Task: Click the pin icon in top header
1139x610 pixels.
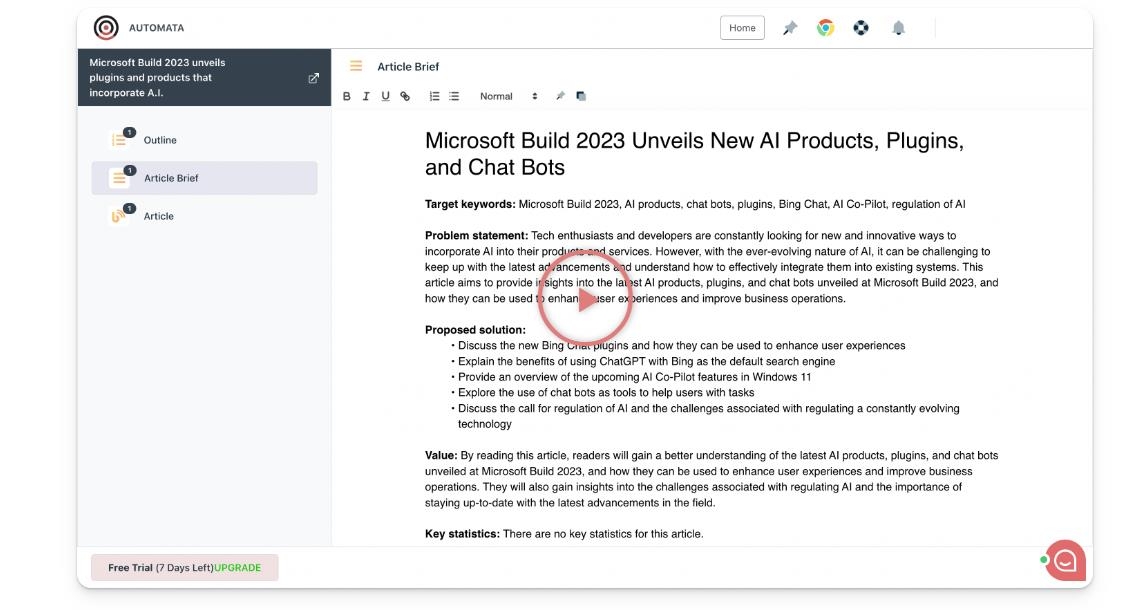Action: point(790,28)
